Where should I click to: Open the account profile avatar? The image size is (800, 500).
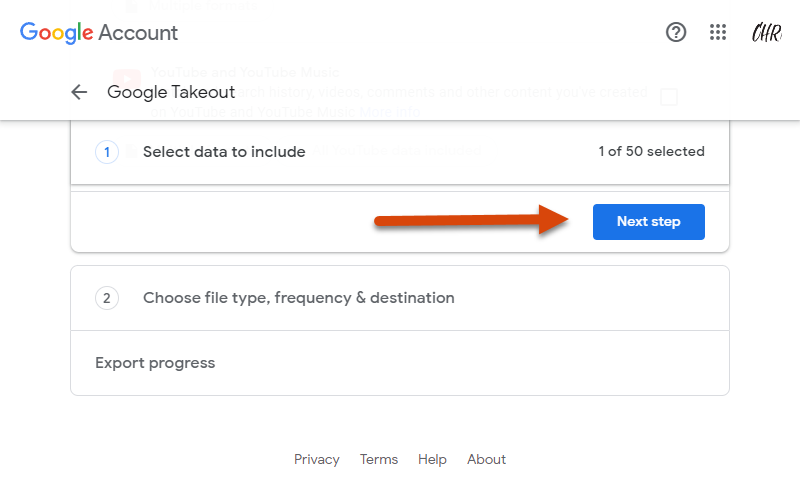pyautogui.click(x=766, y=33)
